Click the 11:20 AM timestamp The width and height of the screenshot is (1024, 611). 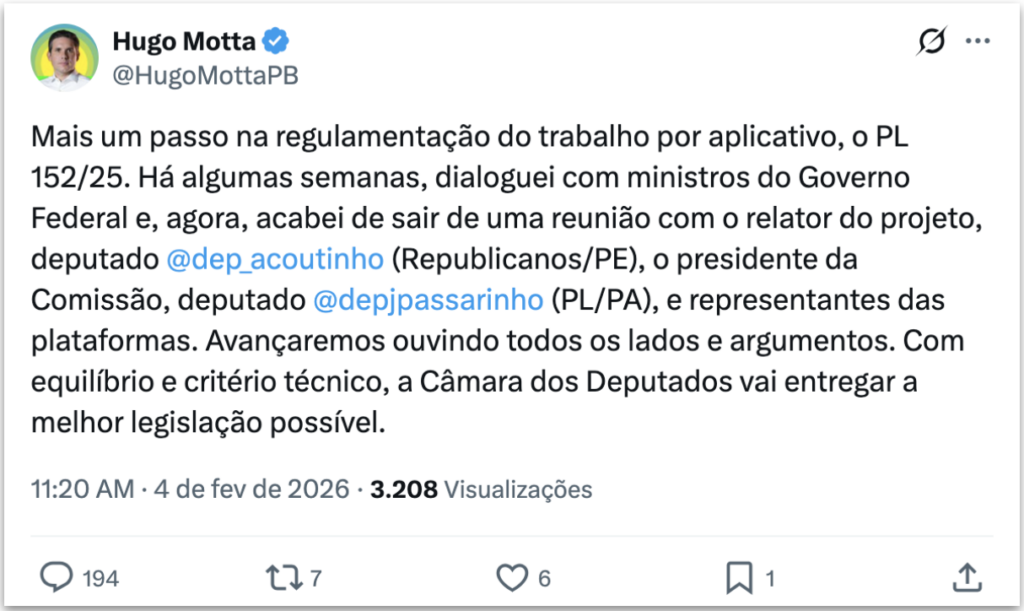point(82,490)
